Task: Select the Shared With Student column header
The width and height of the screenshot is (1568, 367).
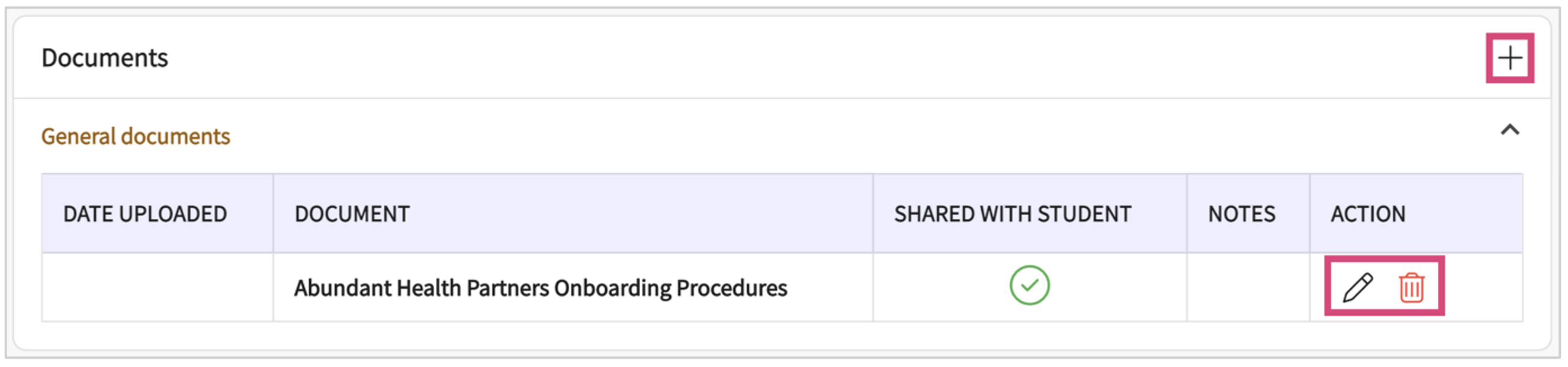Action: point(1012,214)
